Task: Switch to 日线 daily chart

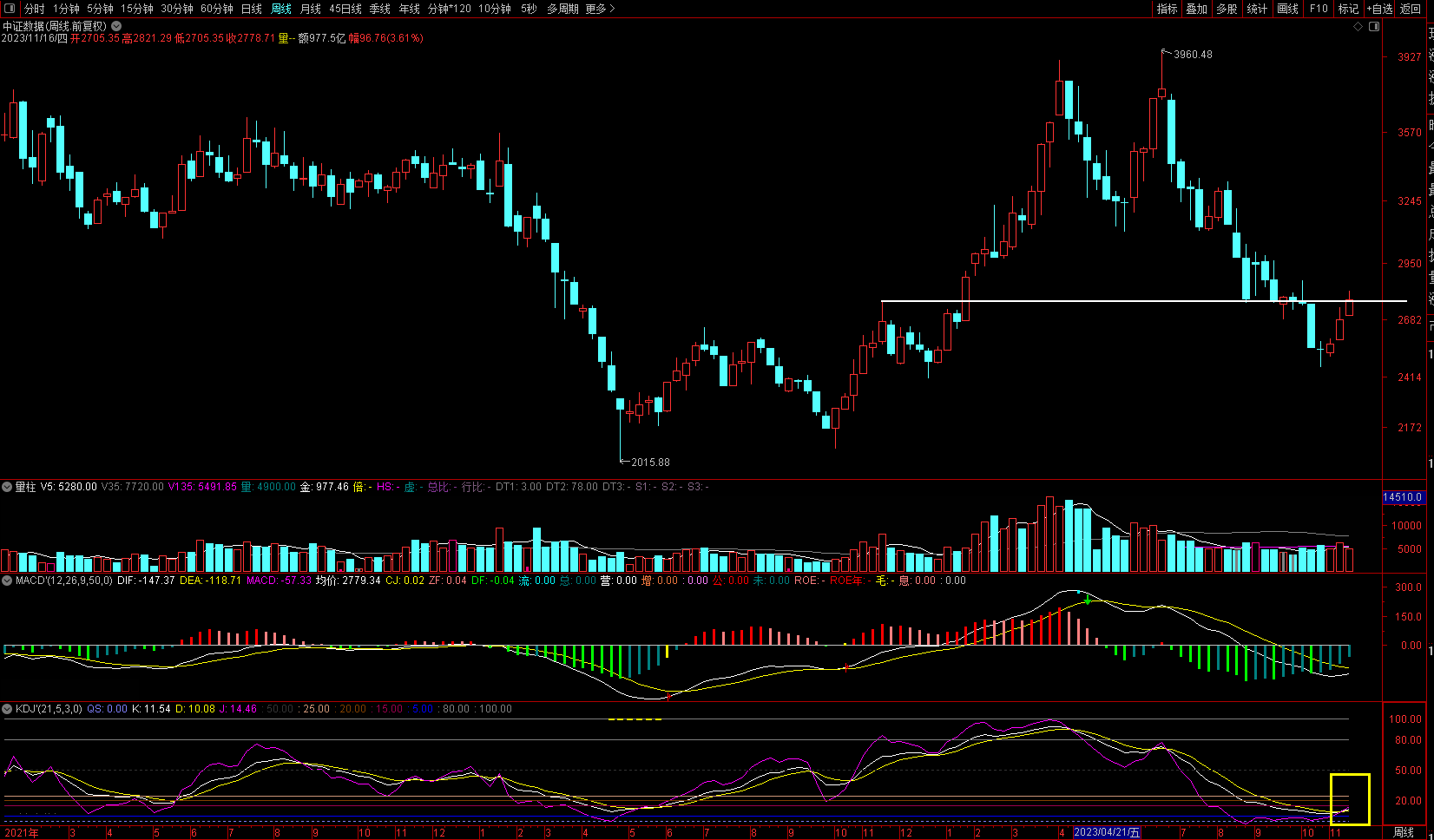Action: 252,9
